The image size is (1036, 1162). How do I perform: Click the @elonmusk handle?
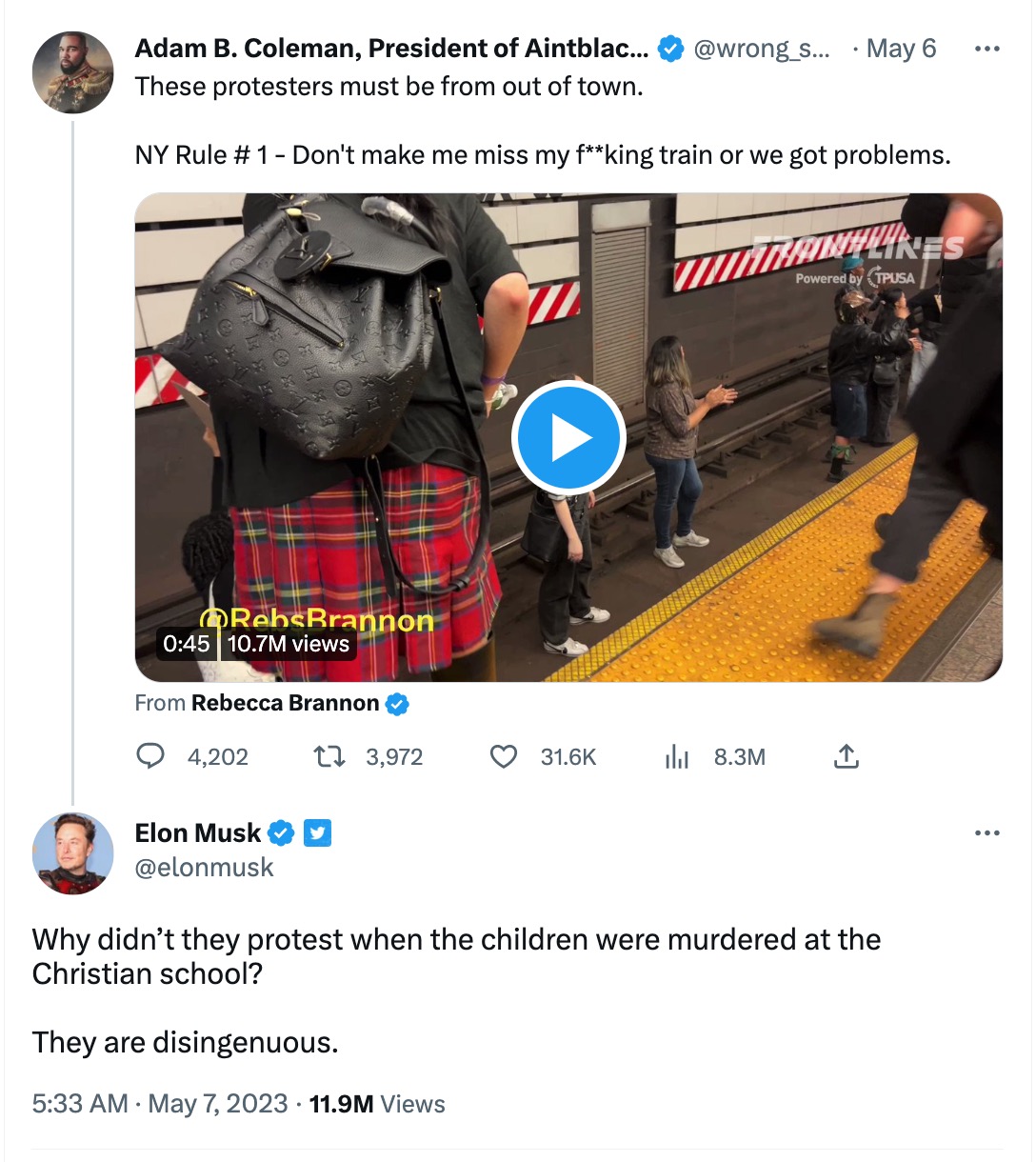(206, 868)
